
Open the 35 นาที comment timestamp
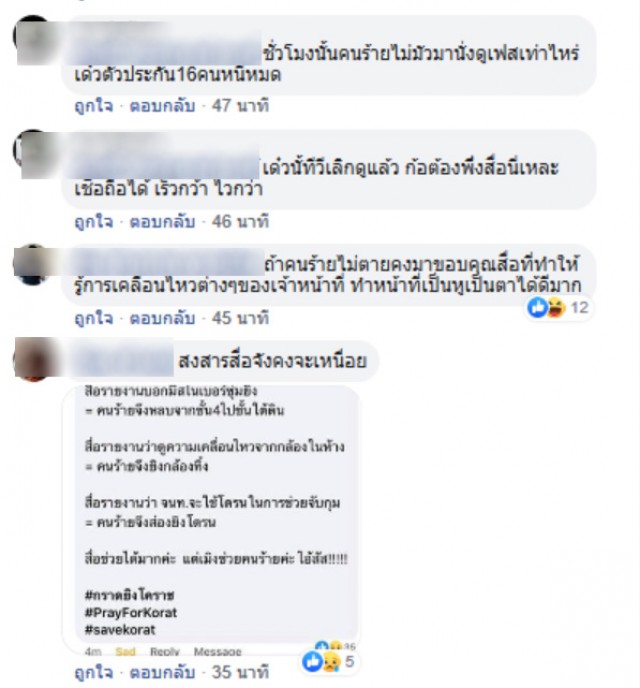click(240, 673)
